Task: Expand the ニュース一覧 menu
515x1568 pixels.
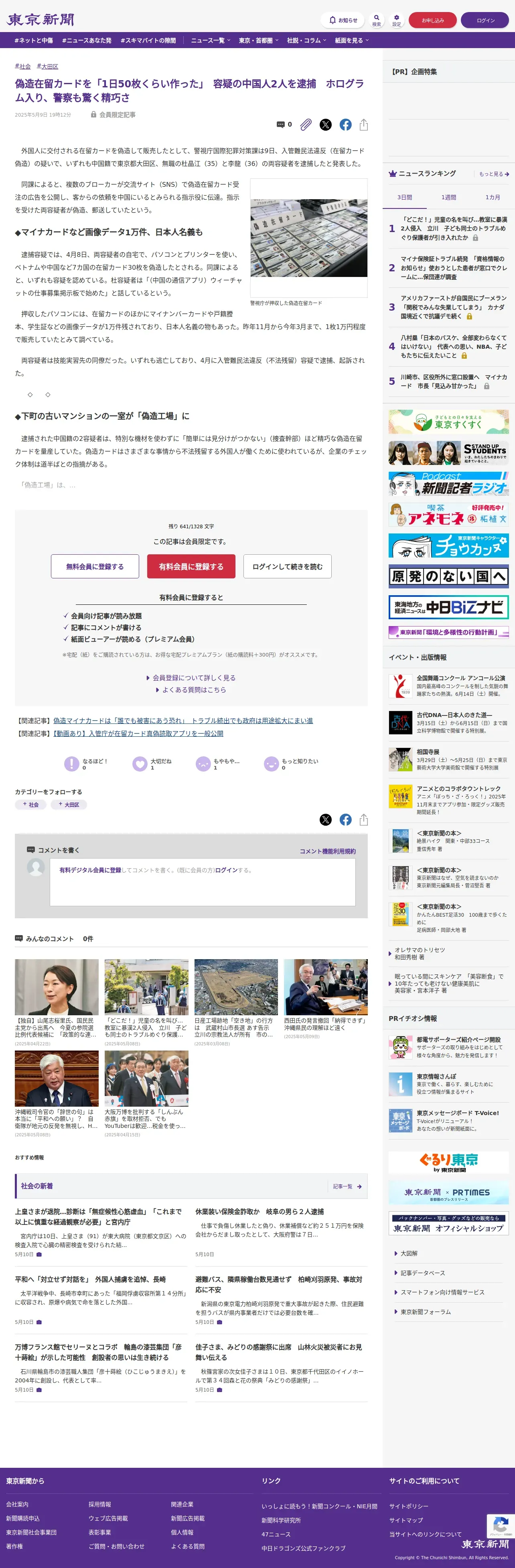Action: 211,40
